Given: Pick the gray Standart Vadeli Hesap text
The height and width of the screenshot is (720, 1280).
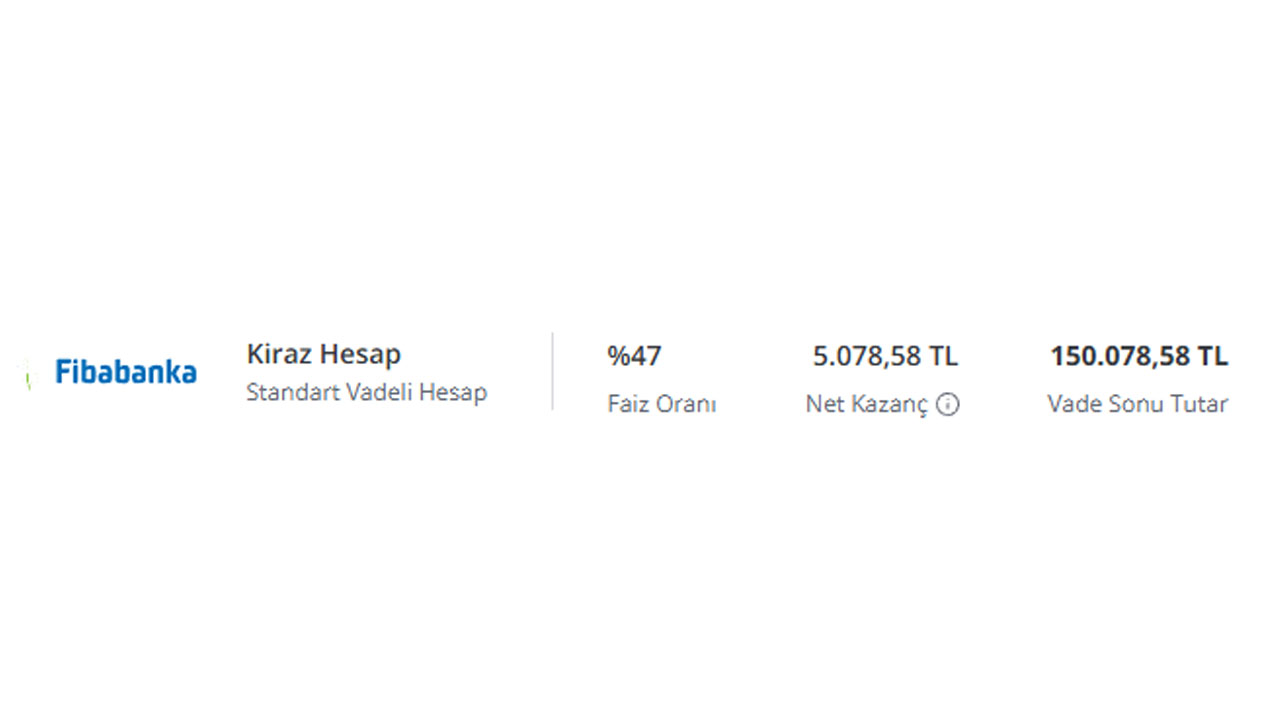Looking at the screenshot, I should (367, 392).
